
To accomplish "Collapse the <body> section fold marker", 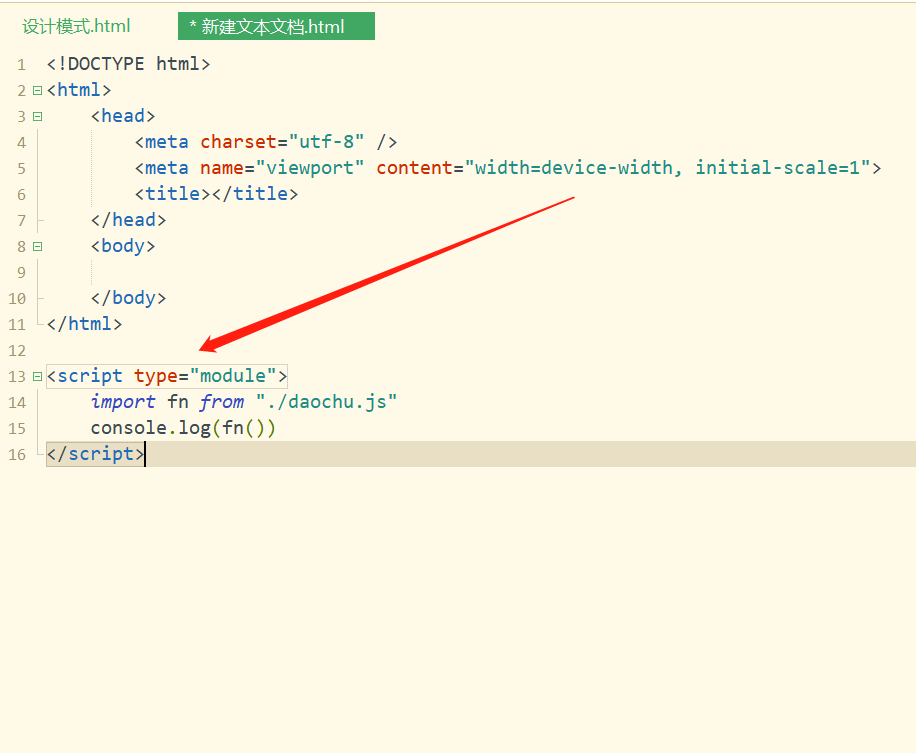I will (36, 245).
